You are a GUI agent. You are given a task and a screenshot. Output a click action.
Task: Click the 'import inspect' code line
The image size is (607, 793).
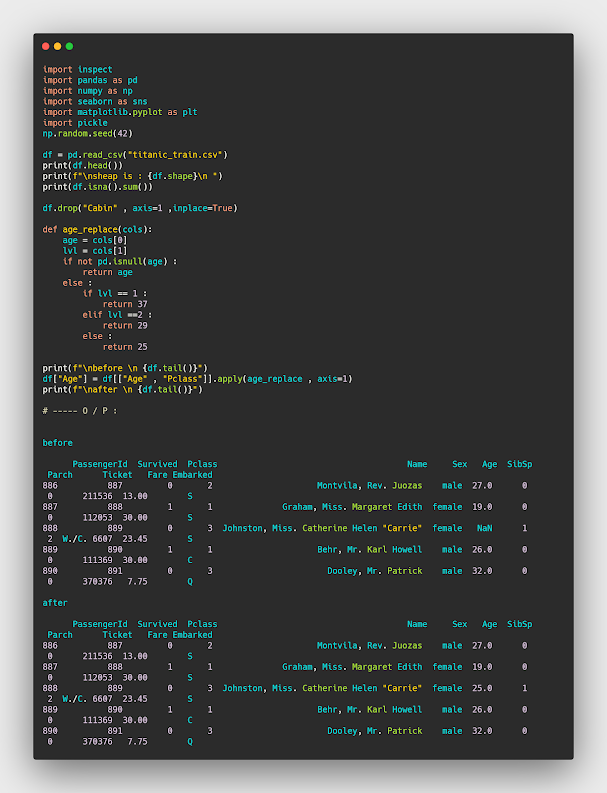tap(77, 70)
